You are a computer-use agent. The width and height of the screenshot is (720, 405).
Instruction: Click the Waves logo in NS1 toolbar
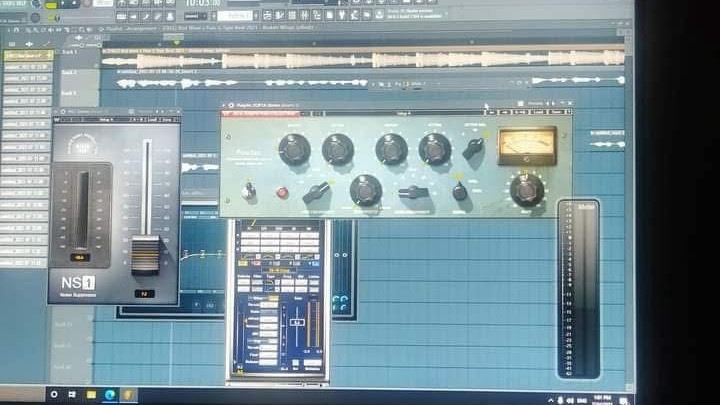pos(57,120)
